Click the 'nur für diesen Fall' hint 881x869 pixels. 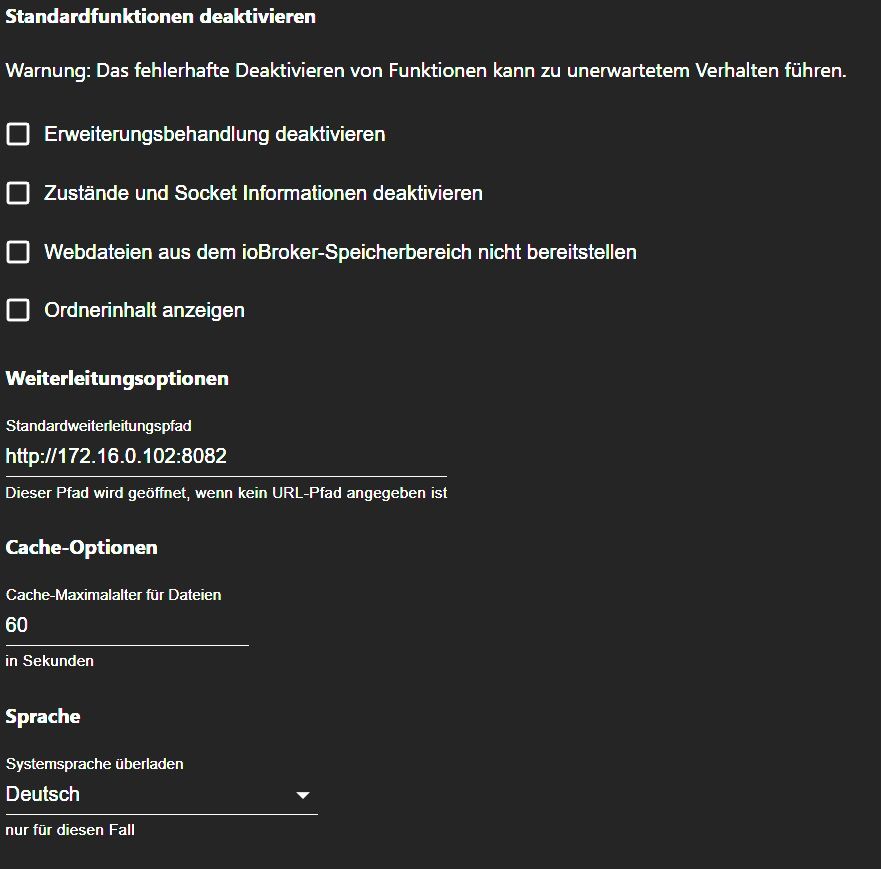tap(70, 830)
